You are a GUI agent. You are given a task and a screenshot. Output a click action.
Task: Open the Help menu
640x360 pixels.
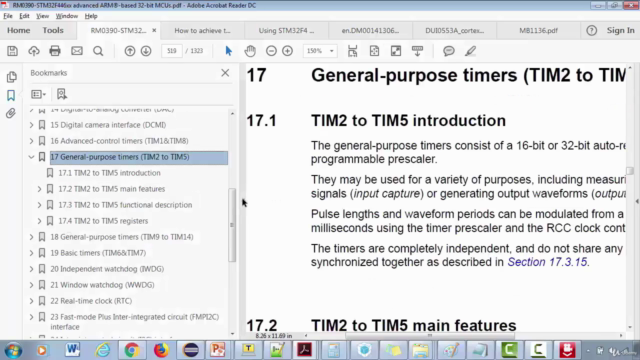point(91,16)
